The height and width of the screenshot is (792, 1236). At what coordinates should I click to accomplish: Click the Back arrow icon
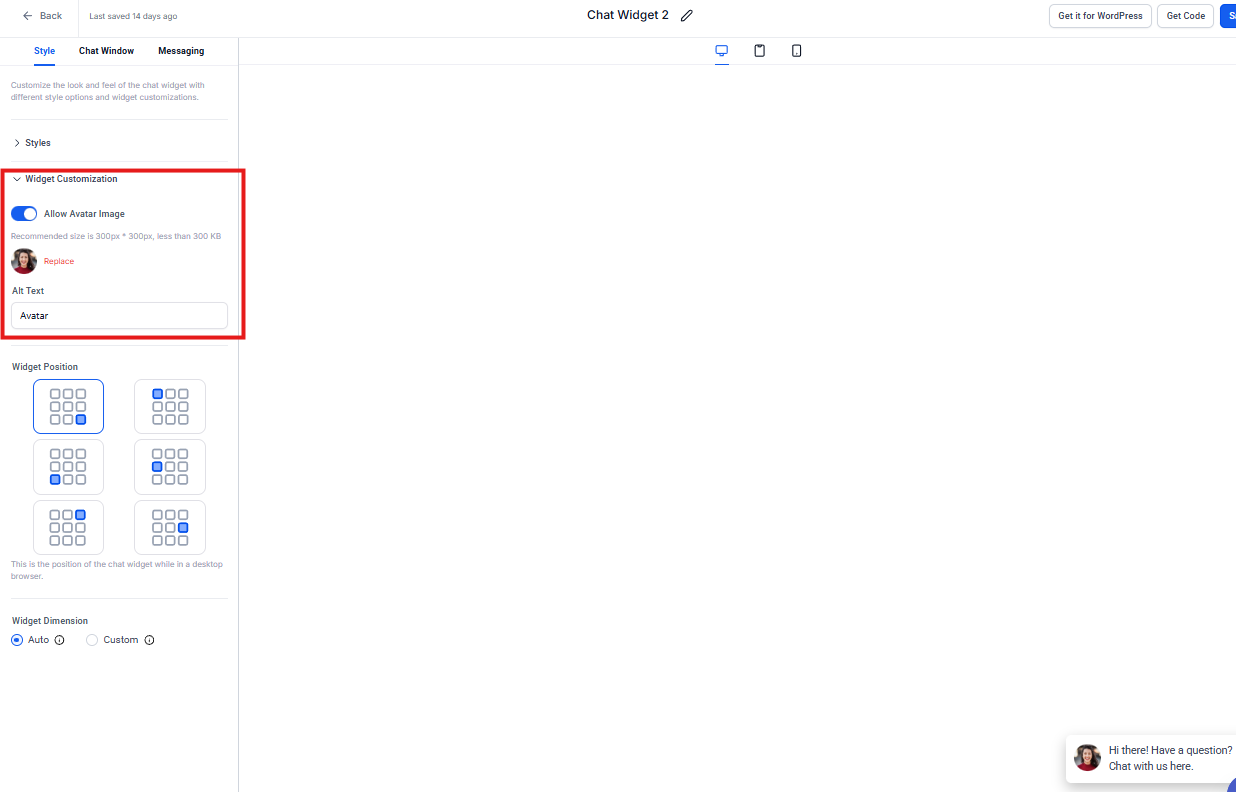28,16
